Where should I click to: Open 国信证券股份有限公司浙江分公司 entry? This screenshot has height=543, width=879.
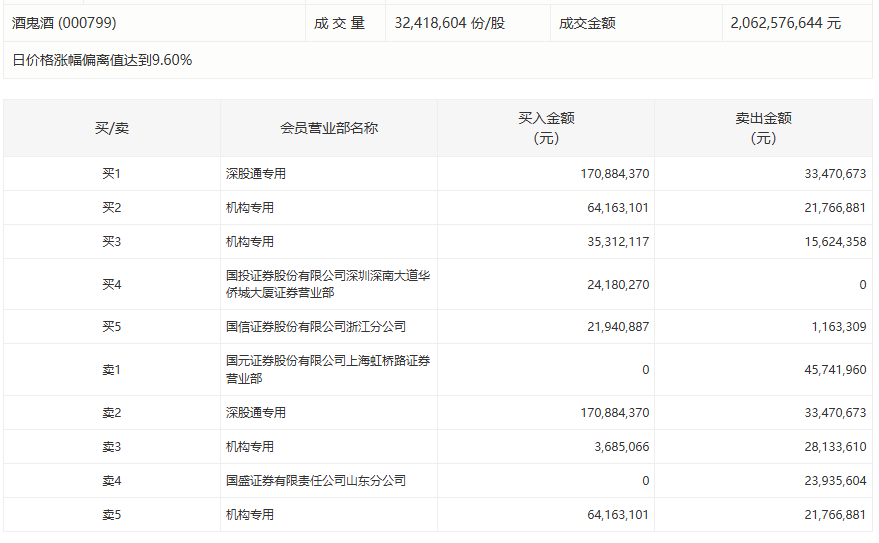[316, 327]
